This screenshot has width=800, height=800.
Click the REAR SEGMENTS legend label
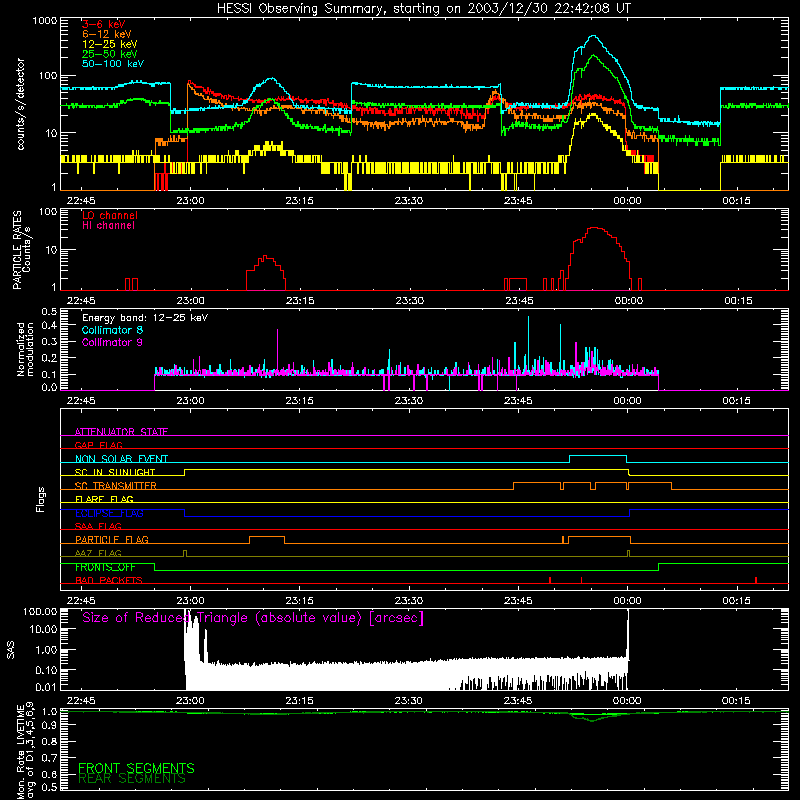click(132, 779)
